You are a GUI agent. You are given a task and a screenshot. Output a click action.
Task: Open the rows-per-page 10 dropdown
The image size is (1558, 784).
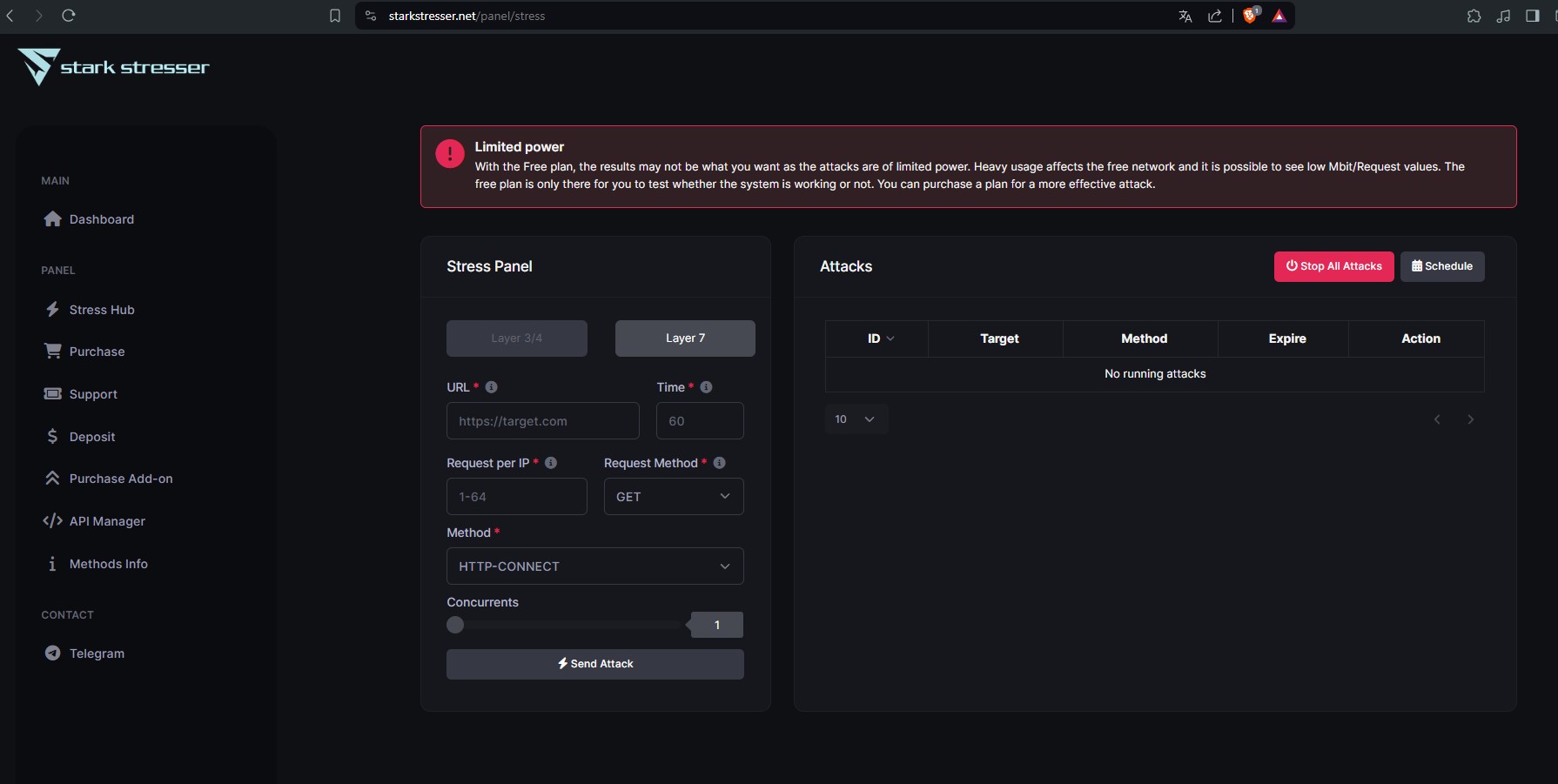point(856,419)
